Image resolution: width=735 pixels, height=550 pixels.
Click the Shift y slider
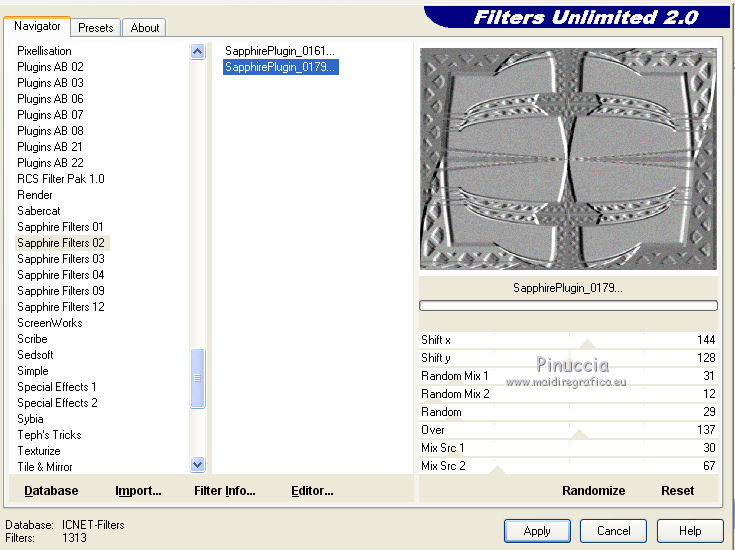click(x=568, y=358)
